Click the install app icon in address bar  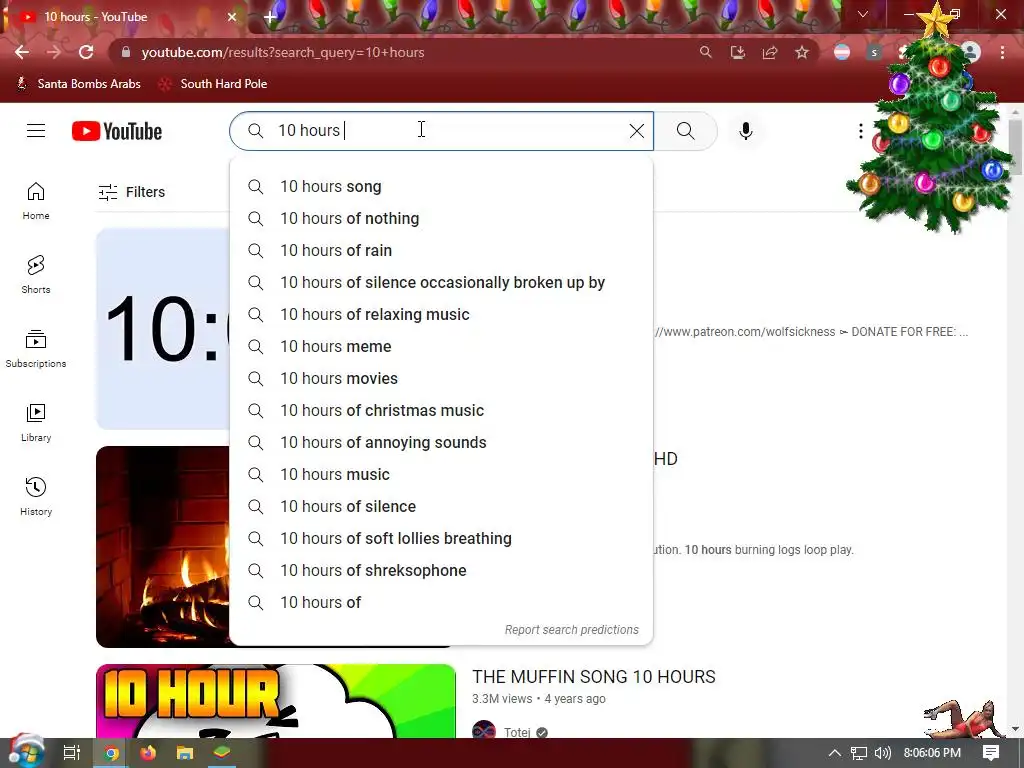pyautogui.click(x=738, y=52)
